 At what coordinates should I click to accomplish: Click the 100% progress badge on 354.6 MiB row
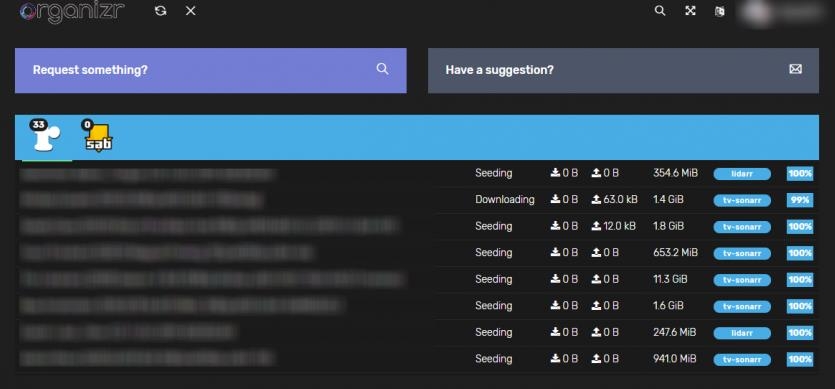click(800, 174)
